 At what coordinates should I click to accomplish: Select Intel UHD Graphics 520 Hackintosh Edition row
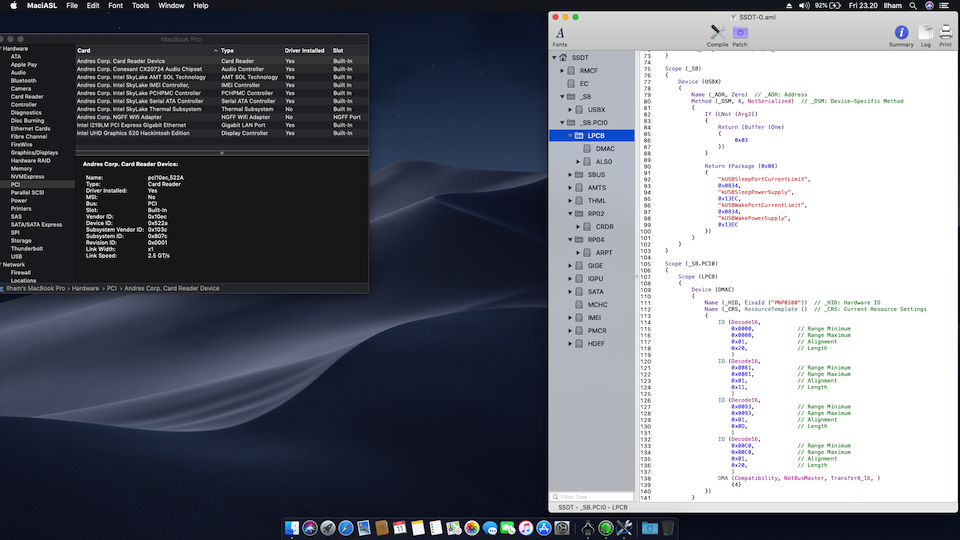[x=222, y=133]
